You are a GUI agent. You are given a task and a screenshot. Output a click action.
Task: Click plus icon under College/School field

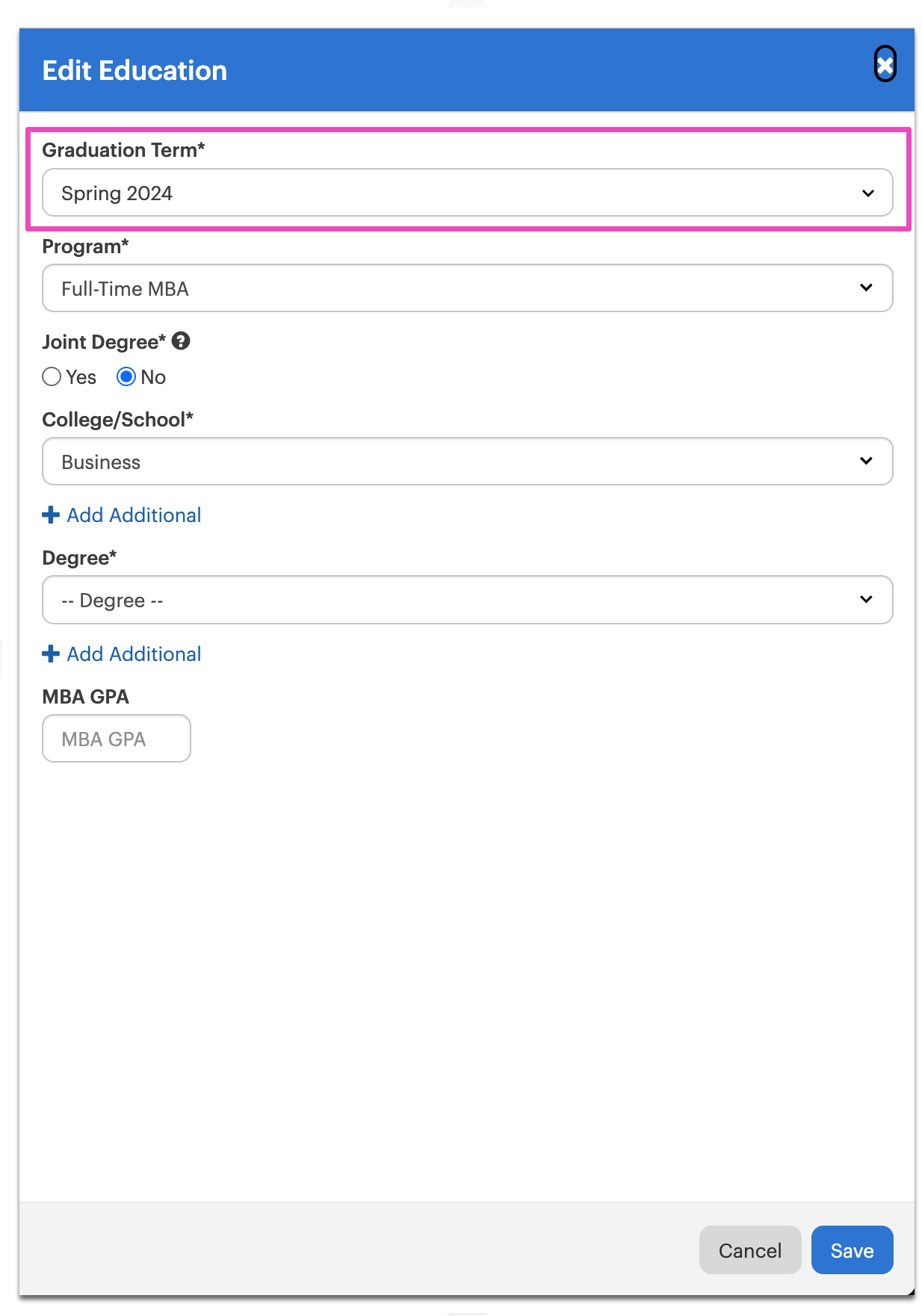(51, 515)
